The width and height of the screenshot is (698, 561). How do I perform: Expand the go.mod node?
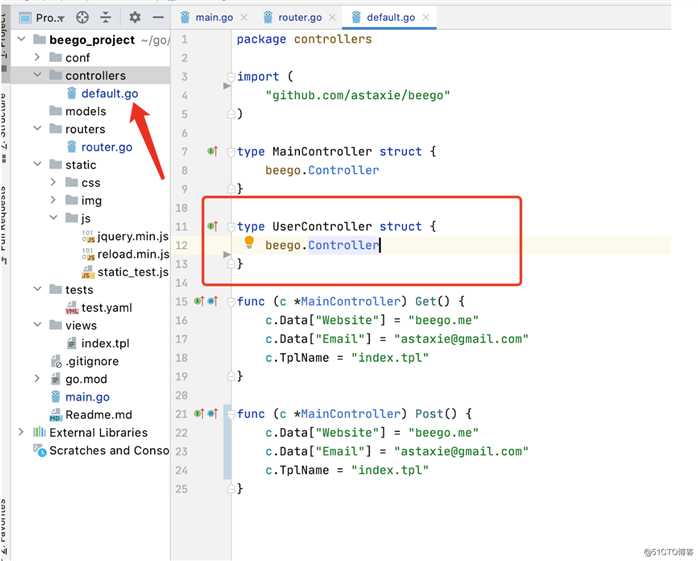point(37,379)
